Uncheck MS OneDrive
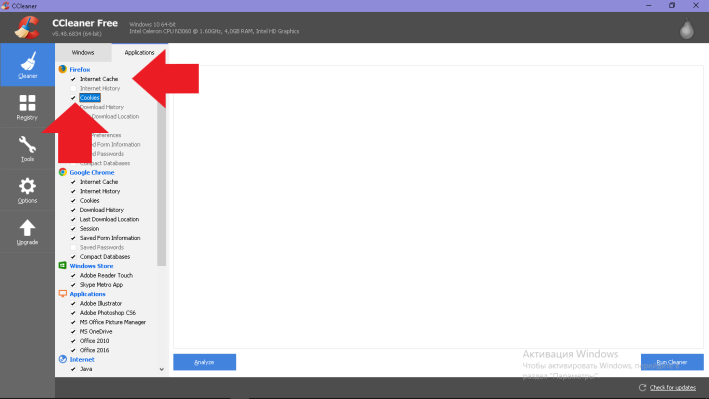This screenshot has width=709, height=399. click(x=73, y=332)
